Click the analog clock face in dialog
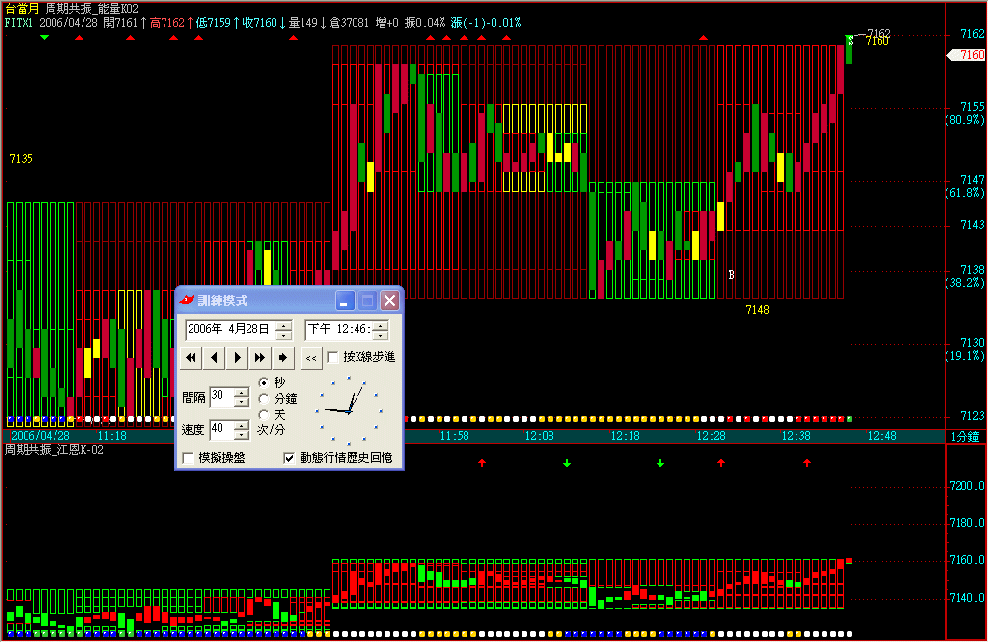The height and width of the screenshot is (643, 988). tap(350, 409)
